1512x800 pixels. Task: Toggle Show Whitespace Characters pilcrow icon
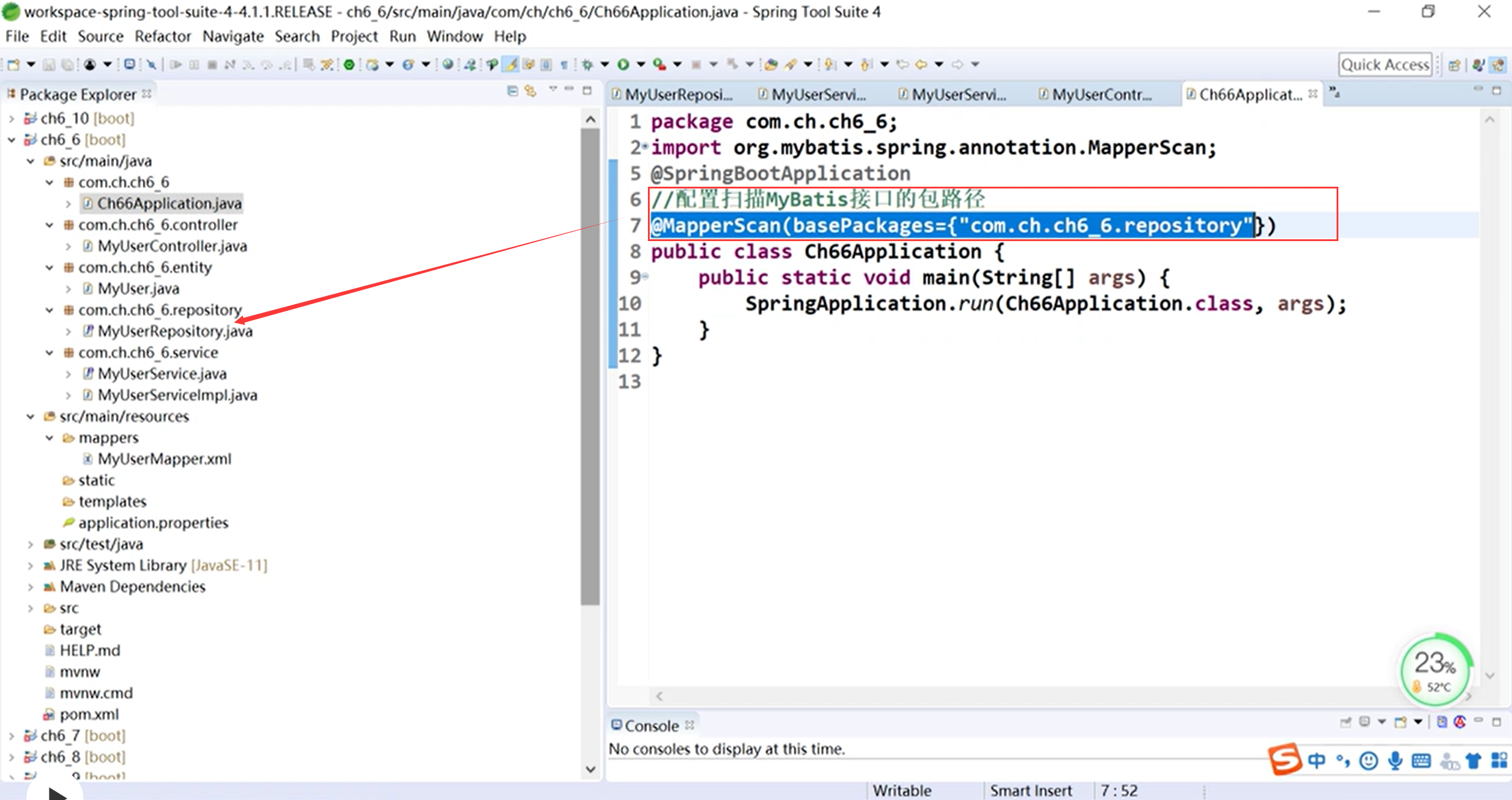click(564, 64)
